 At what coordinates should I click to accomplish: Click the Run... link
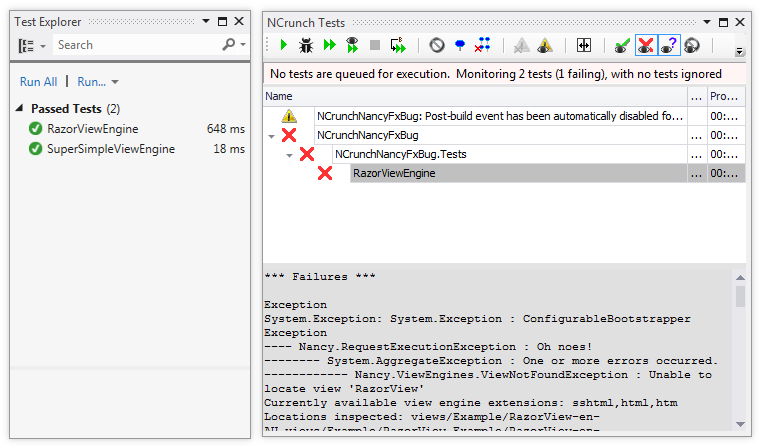point(92,82)
